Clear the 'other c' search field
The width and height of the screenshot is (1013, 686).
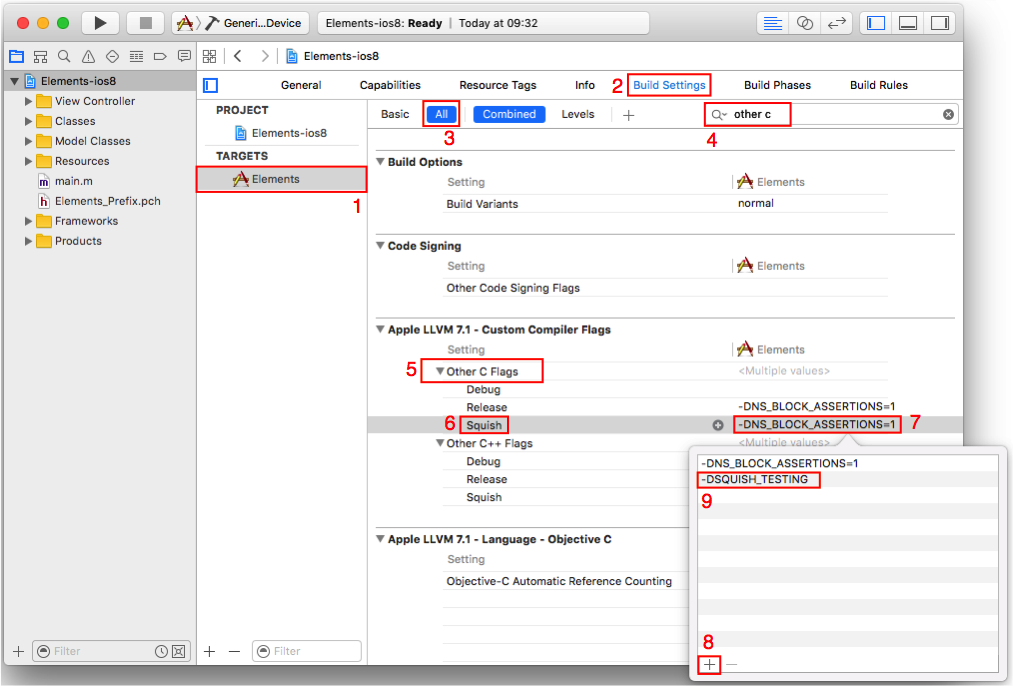(948, 114)
